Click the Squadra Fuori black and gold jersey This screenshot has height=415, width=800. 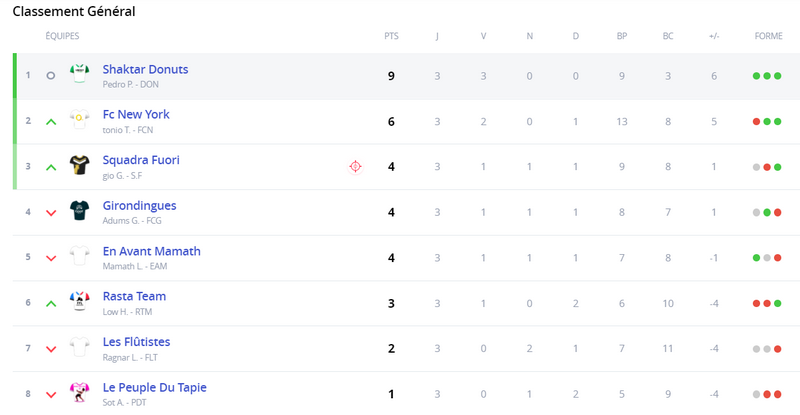(x=80, y=165)
